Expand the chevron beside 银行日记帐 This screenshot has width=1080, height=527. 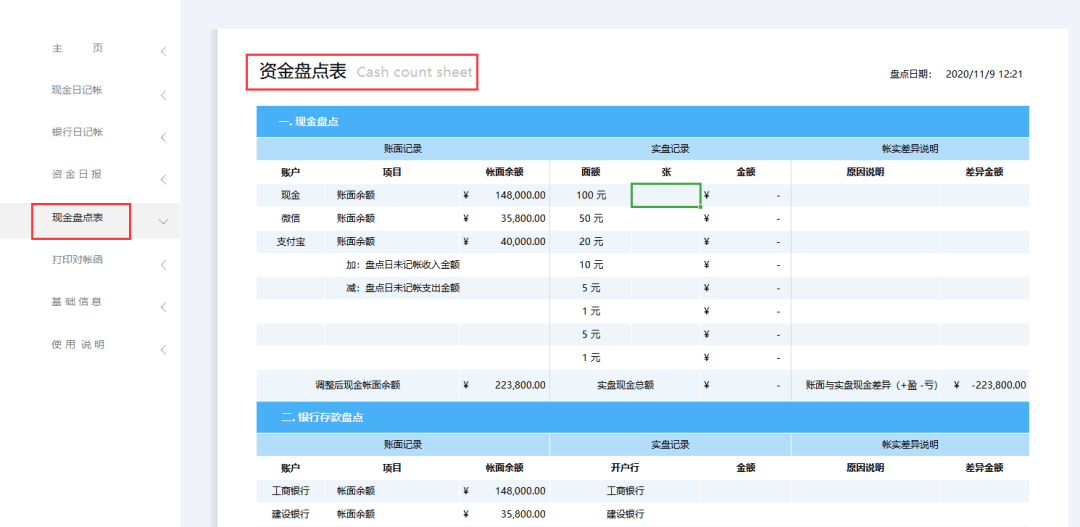pos(163,137)
